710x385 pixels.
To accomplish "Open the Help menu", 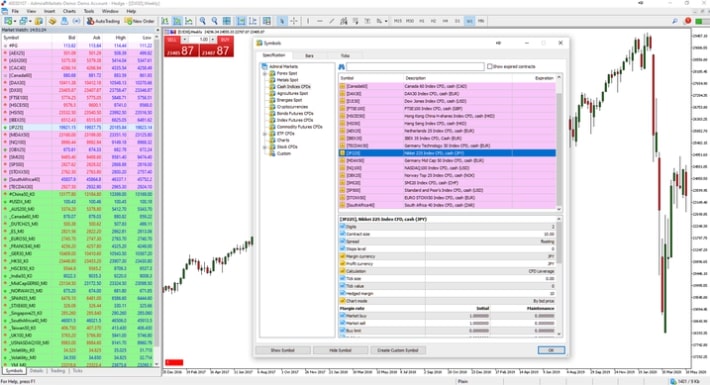I will pos(131,11).
